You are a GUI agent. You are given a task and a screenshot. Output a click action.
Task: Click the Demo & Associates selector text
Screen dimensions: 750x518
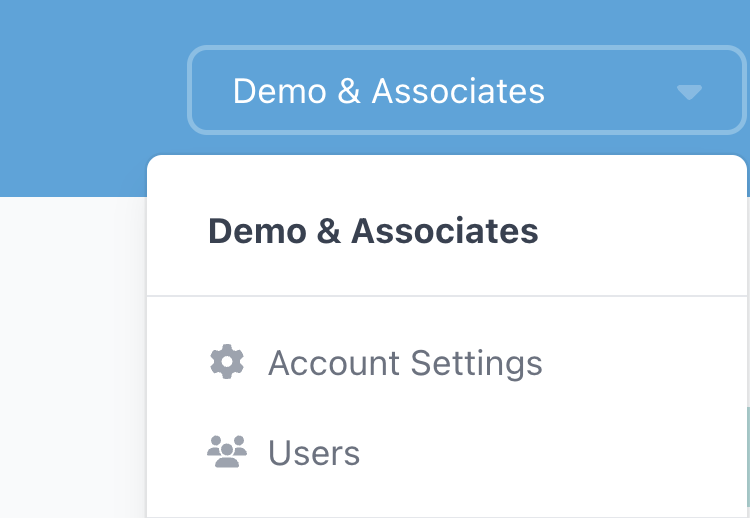388,90
